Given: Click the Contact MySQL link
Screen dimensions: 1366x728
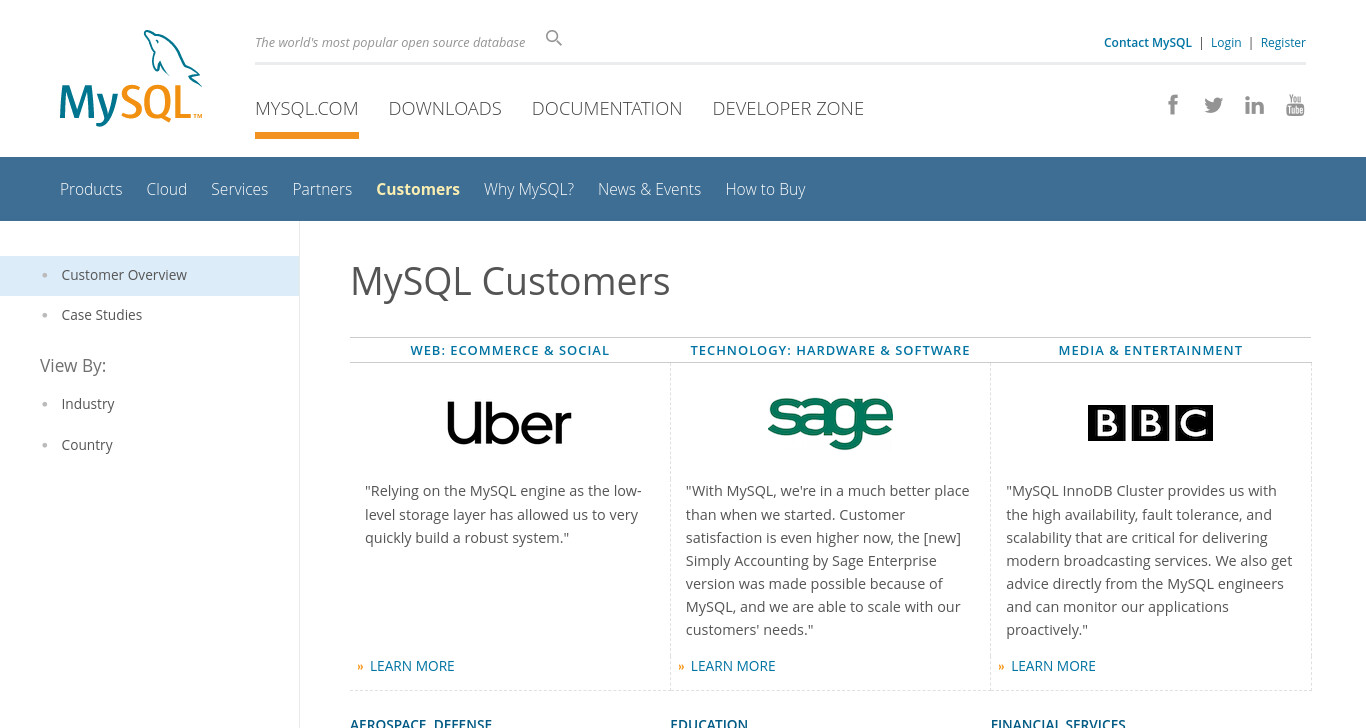Looking at the screenshot, I should coord(1148,43).
